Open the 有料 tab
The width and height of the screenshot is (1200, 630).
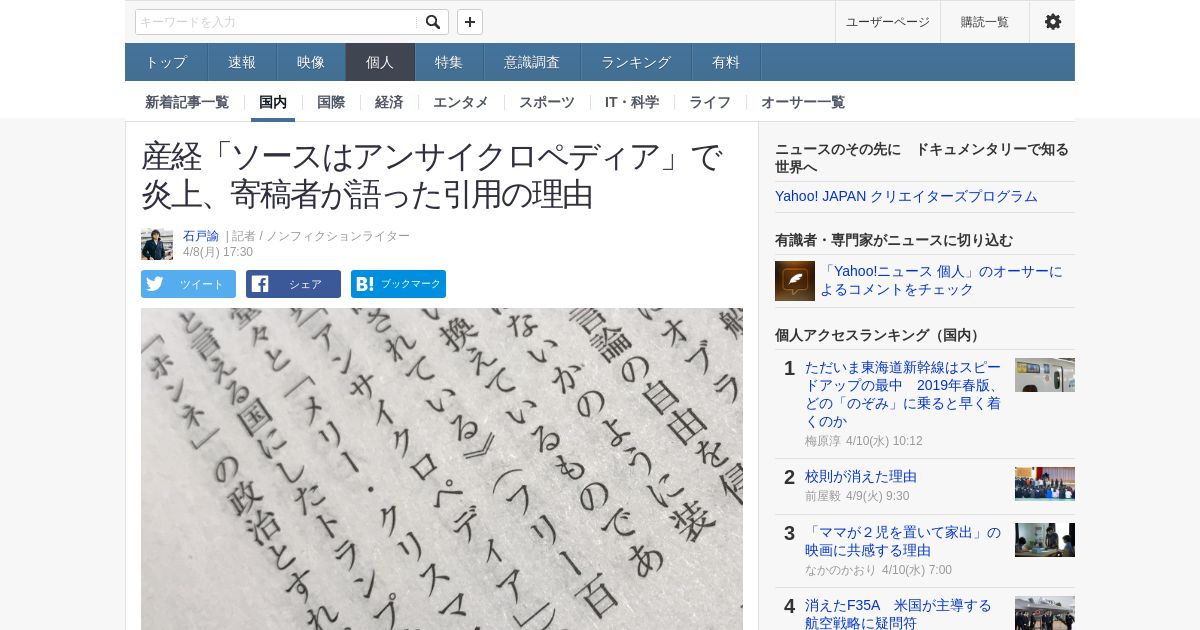click(726, 62)
